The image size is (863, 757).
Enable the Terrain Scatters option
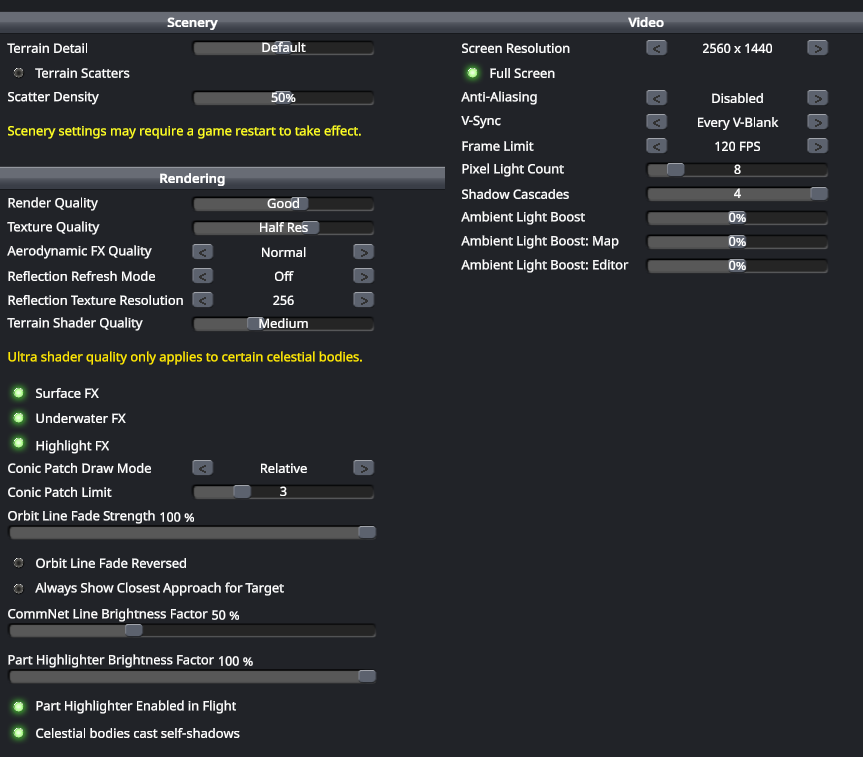[x=18, y=73]
